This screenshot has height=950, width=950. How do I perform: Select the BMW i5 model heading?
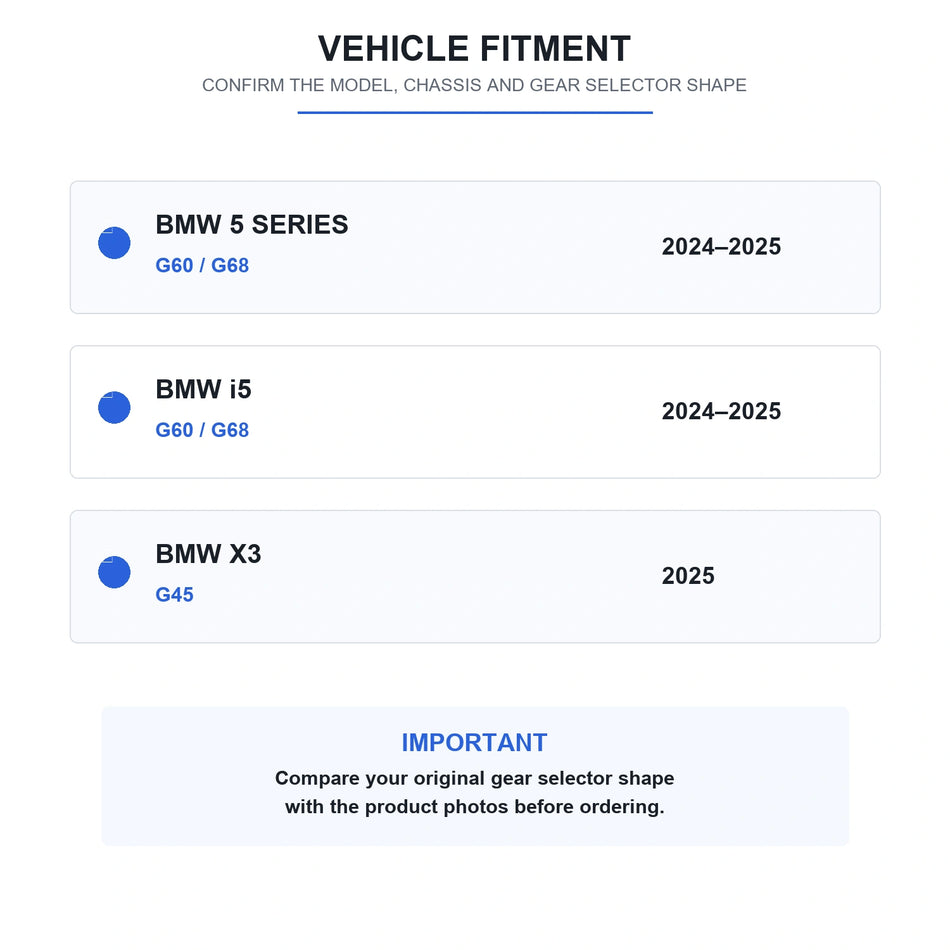203,390
